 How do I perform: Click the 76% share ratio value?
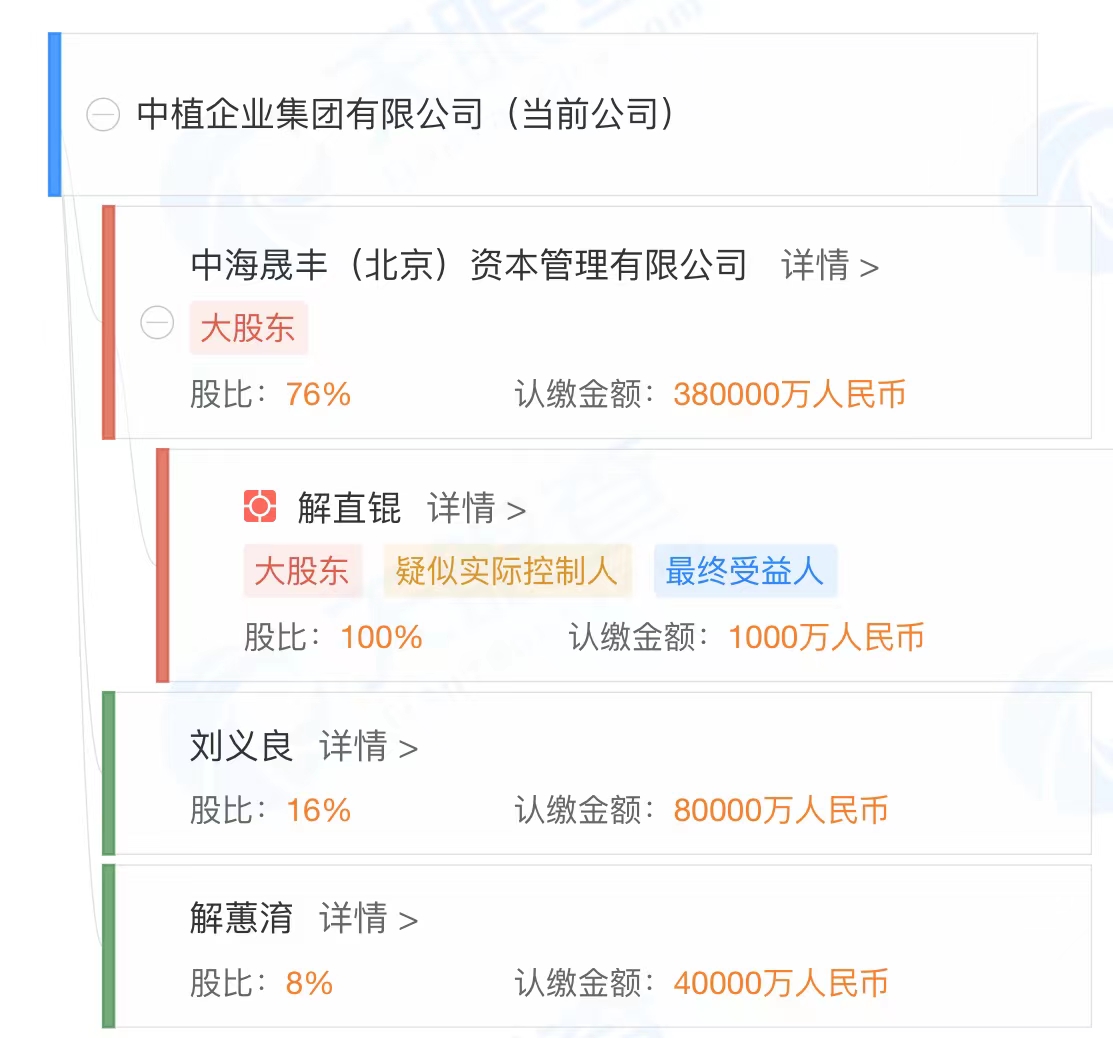pos(318,394)
